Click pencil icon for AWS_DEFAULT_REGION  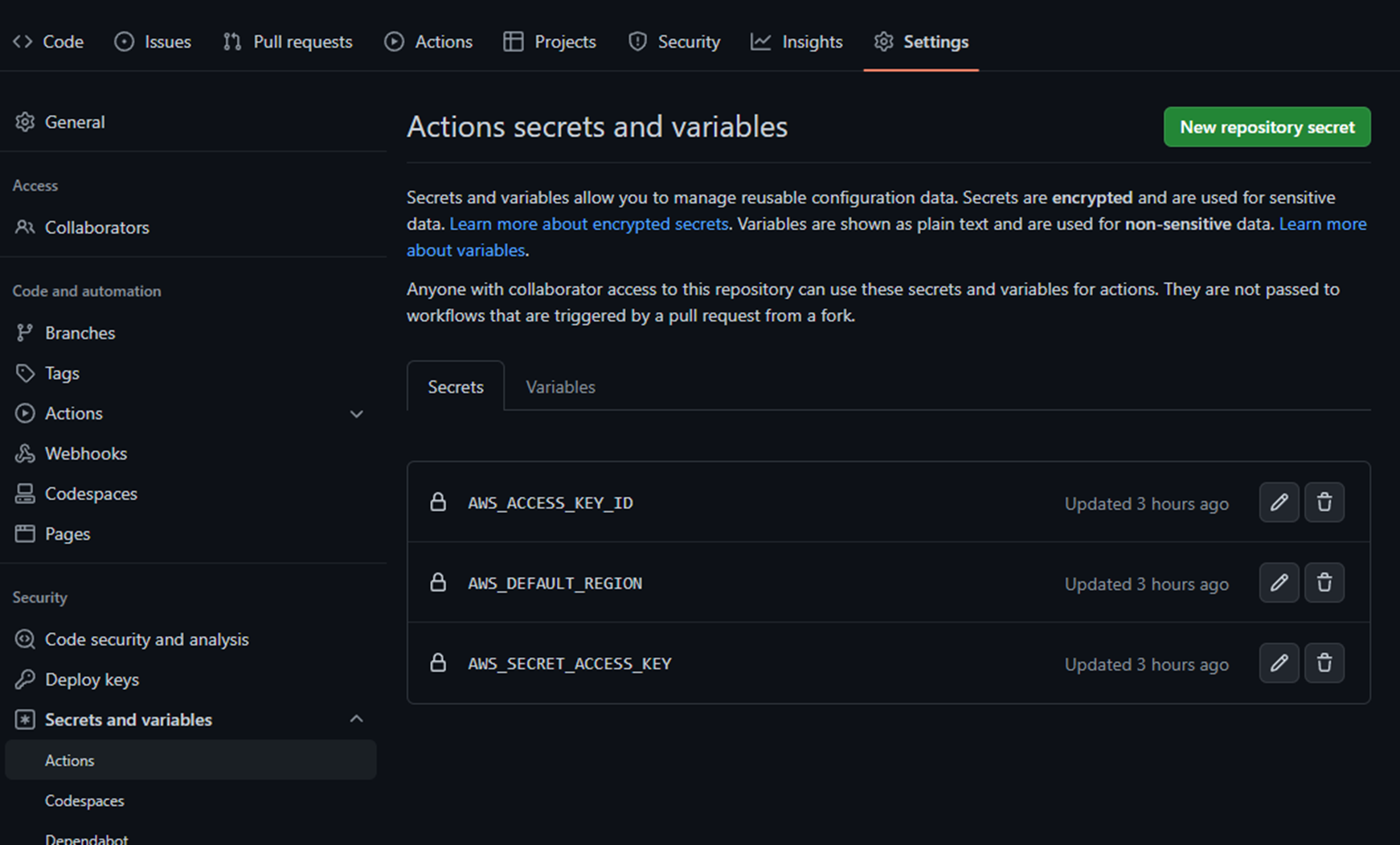click(x=1279, y=583)
